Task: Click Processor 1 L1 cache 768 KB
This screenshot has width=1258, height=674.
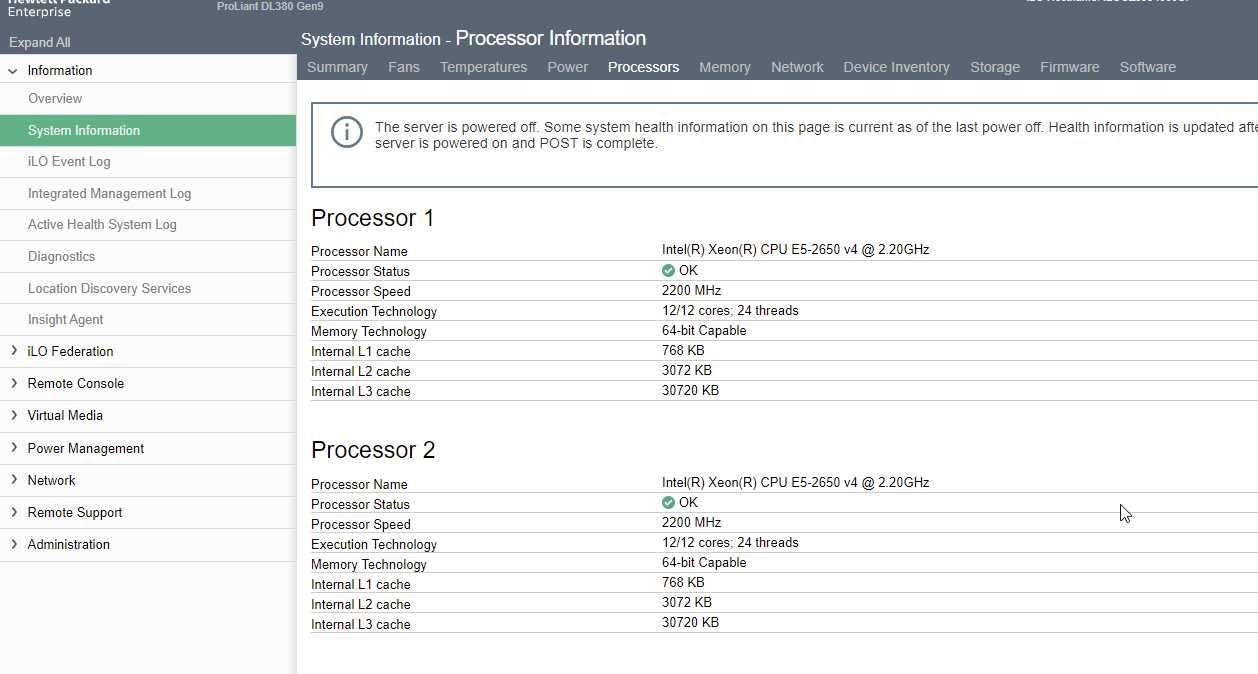Action: tap(683, 350)
